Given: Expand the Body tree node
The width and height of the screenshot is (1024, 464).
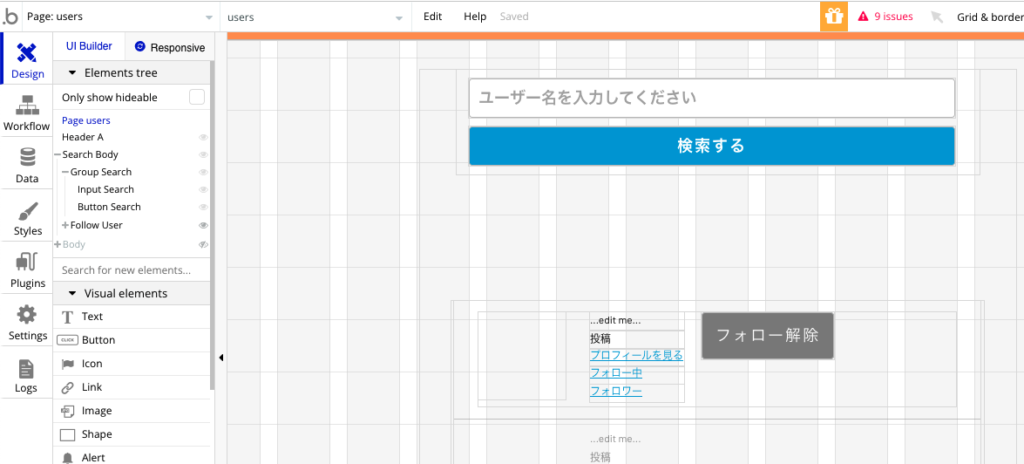Looking at the screenshot, I should (57, 244).
